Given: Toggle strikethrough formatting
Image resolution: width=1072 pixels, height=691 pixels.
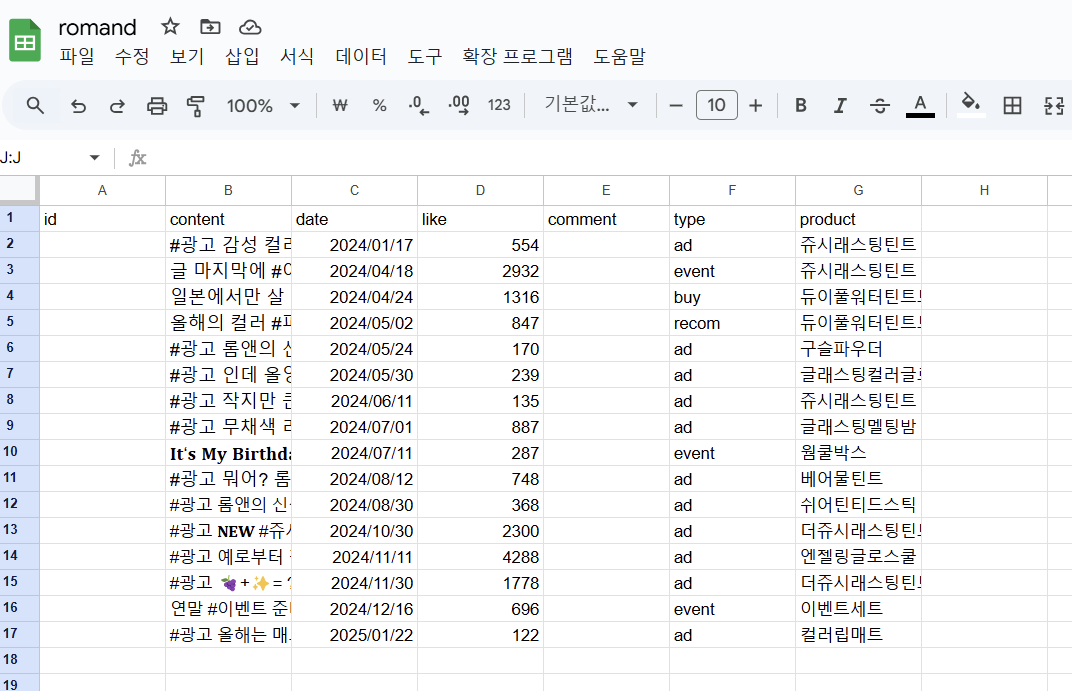Looking at the screenshot, I should (x=880, y=105).
